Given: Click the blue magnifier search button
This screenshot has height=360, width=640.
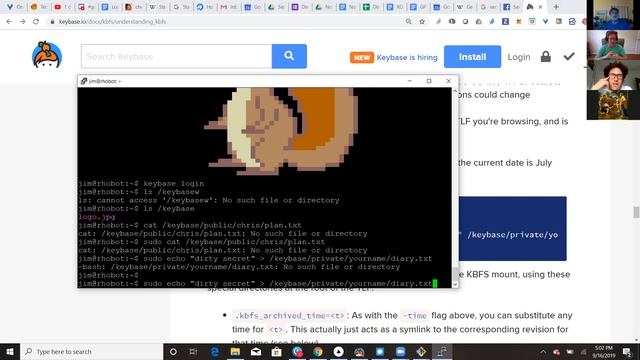Looking at the screenshot, I should [x=289, y=56].
